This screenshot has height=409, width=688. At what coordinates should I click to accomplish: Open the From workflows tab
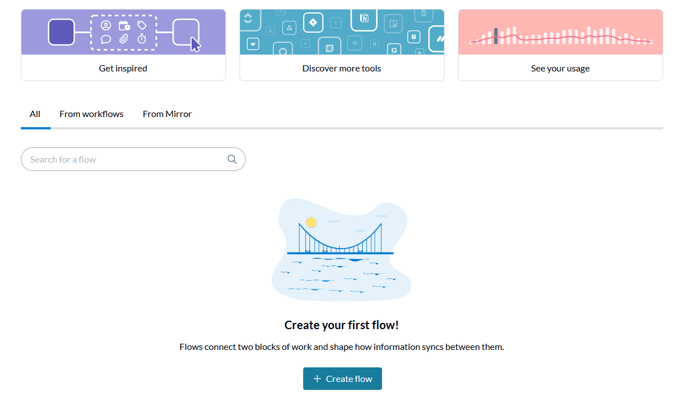(x=91, y=114)
